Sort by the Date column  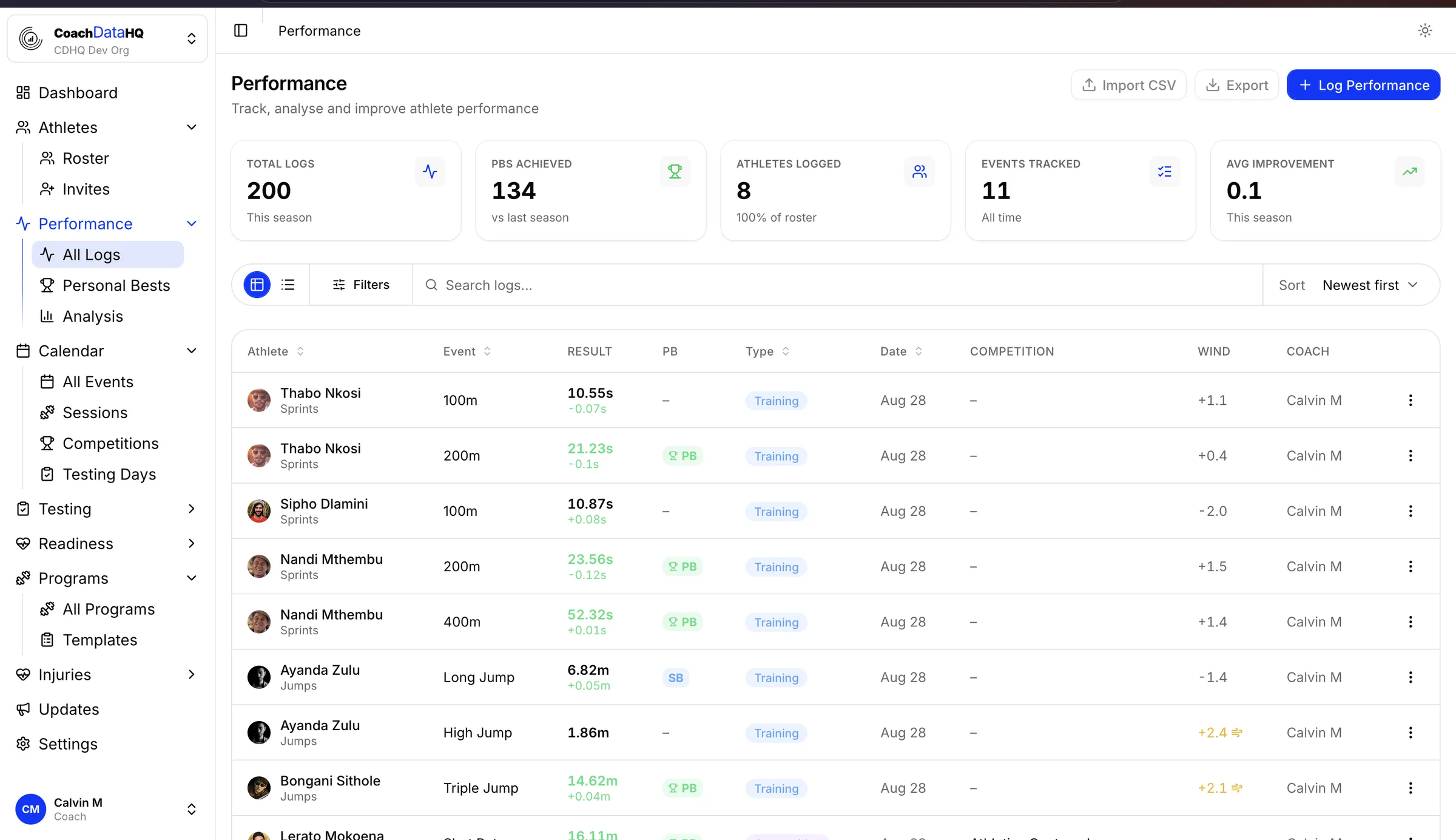[x=902, y=351]
